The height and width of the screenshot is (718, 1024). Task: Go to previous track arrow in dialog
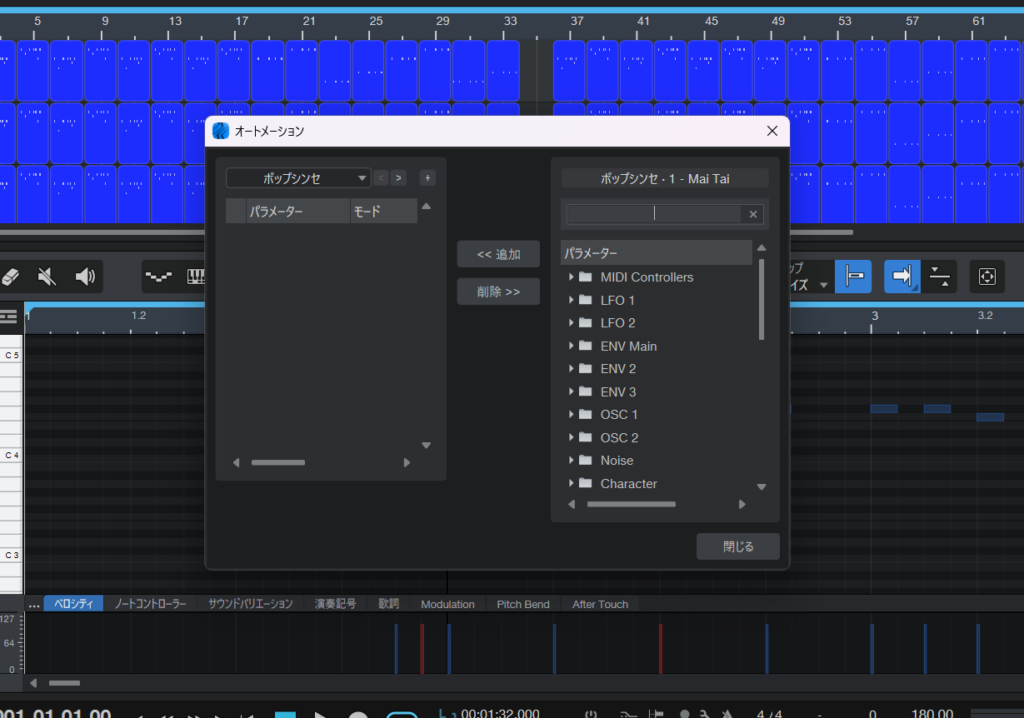click(x=381, y=178)
